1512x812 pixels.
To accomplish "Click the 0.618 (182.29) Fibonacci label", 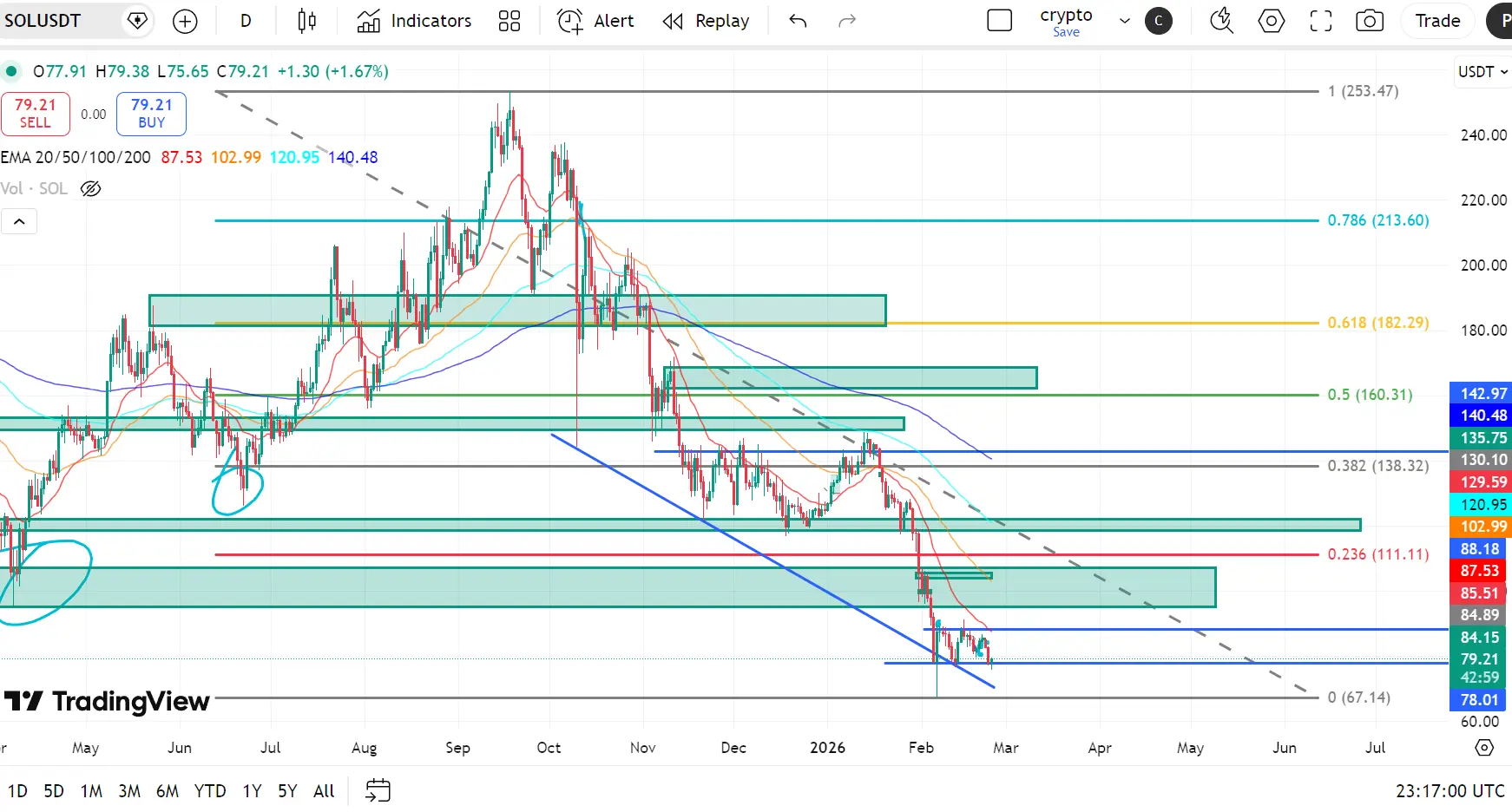I will point(1378,323).
